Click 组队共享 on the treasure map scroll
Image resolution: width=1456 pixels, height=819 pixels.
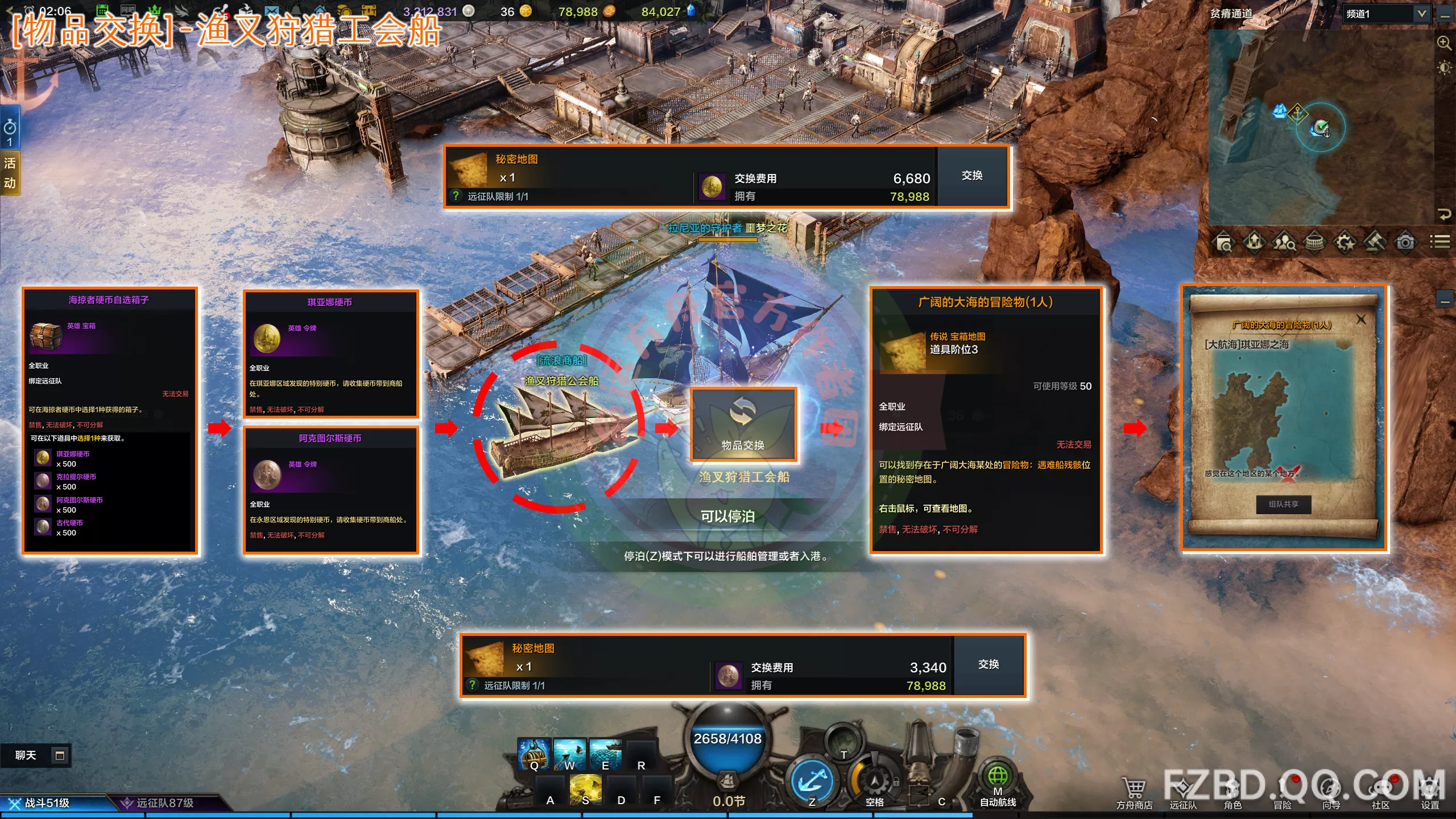(x=1283, y=504)
